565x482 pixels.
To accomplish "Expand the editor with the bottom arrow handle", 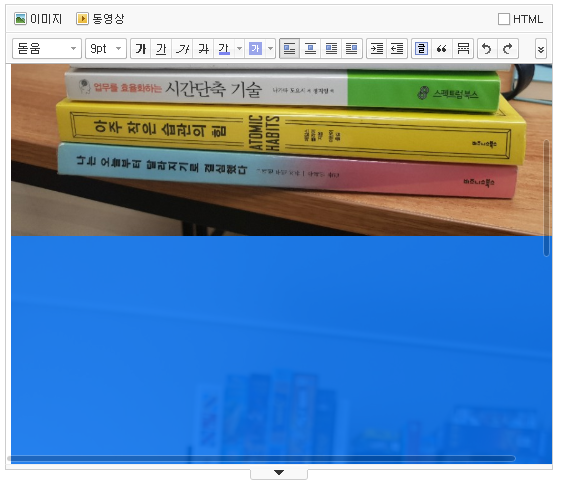I will pos(279,473).
